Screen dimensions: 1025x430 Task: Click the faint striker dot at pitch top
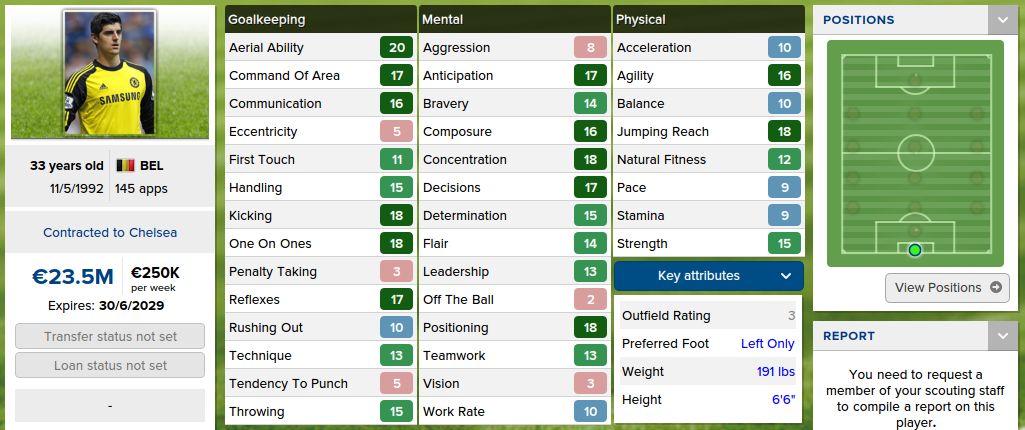[914, 80]
